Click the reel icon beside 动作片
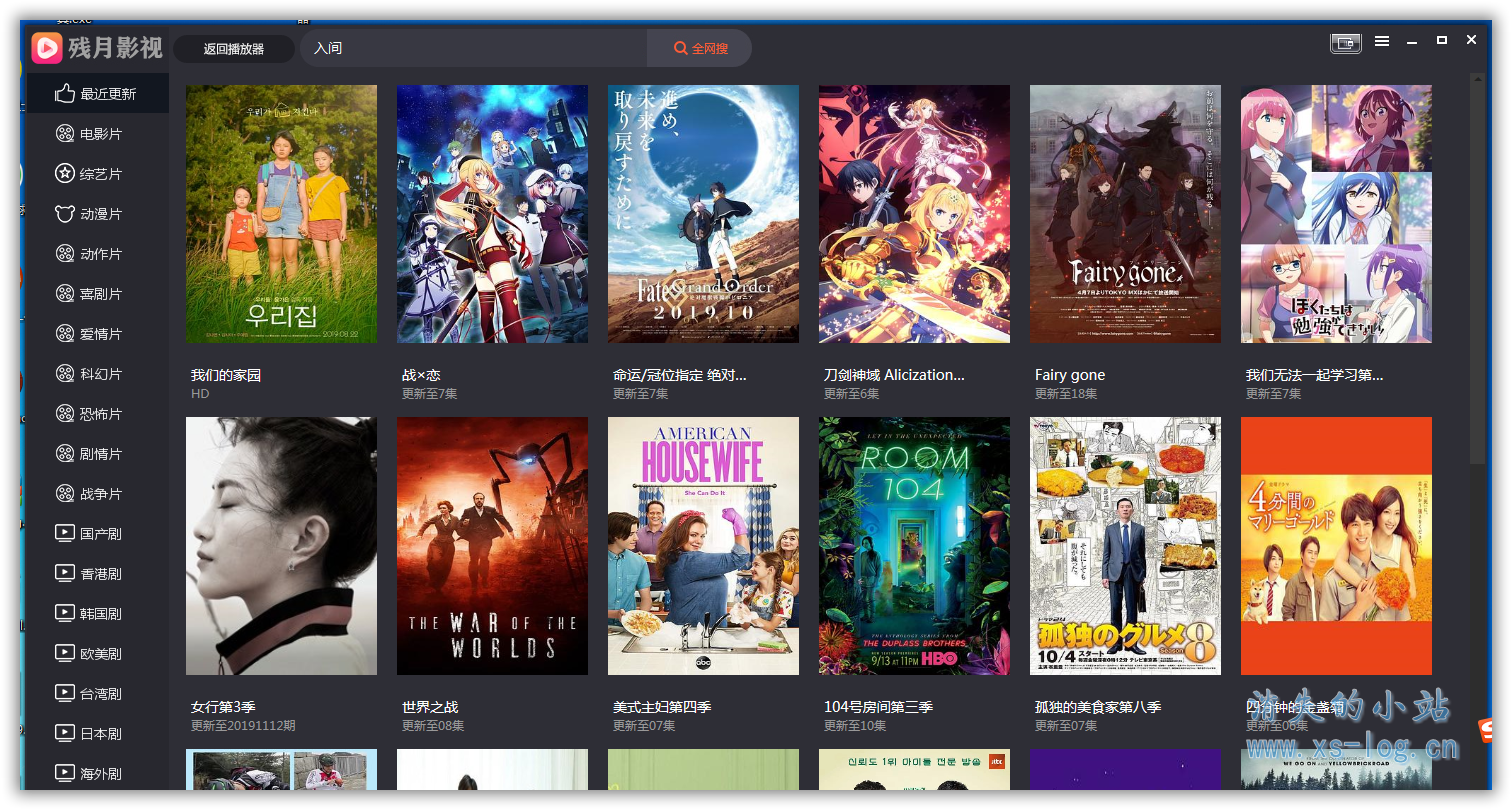1512x810 pixels. (x=65, y=253)
